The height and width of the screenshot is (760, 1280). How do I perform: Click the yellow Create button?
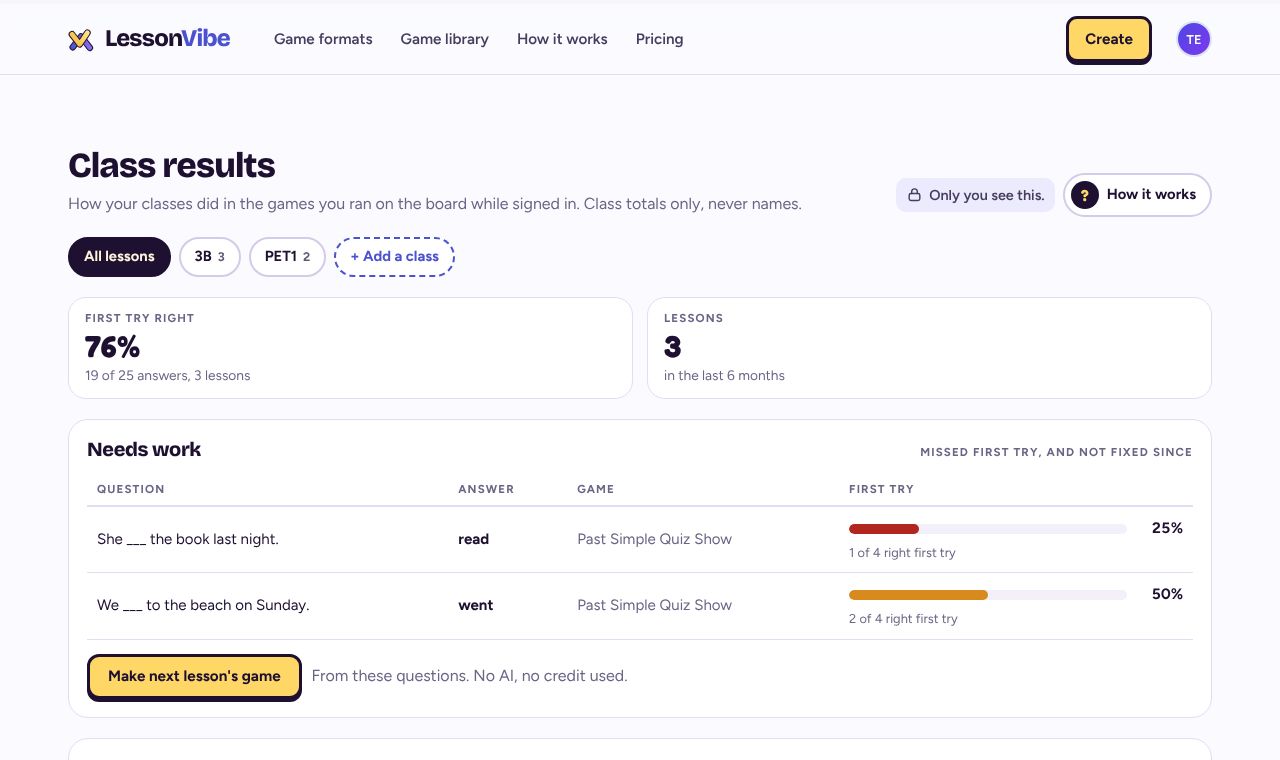pyautogui.click(x=1109, y=40)
